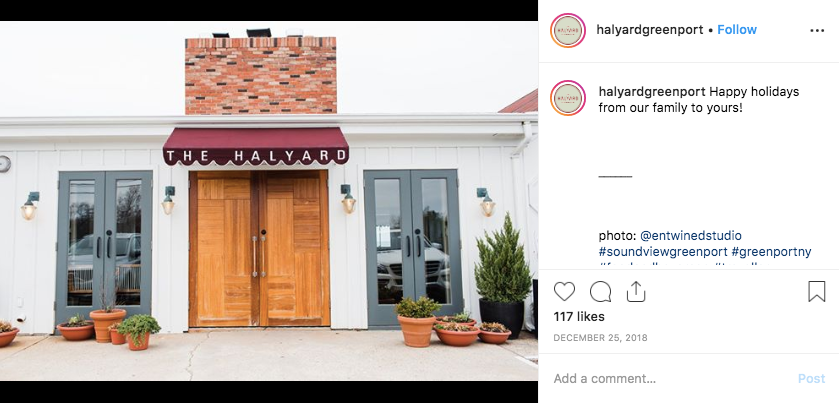Like the post with the heart icon
The height and width of the screenshot is (403, 839).
564,292
